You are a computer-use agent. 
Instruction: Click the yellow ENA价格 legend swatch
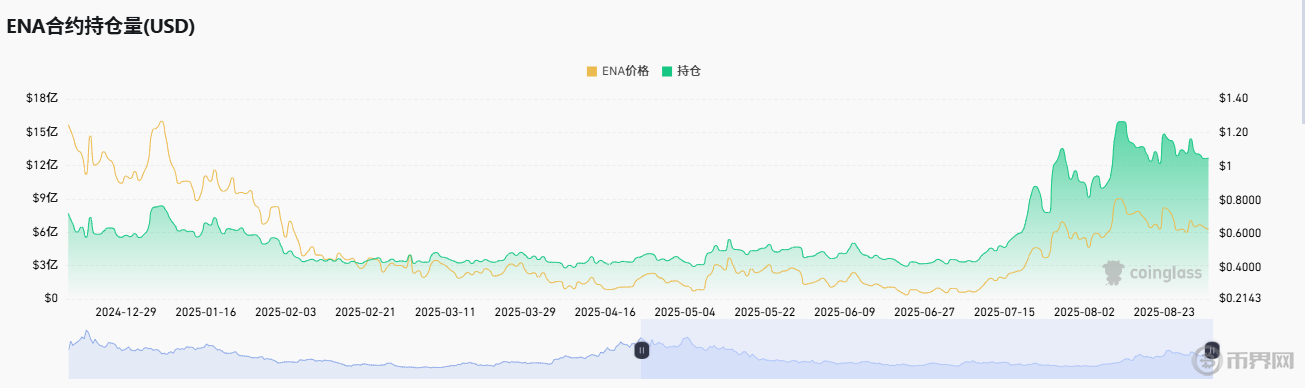pyautogui.click(x=591, y=71)
